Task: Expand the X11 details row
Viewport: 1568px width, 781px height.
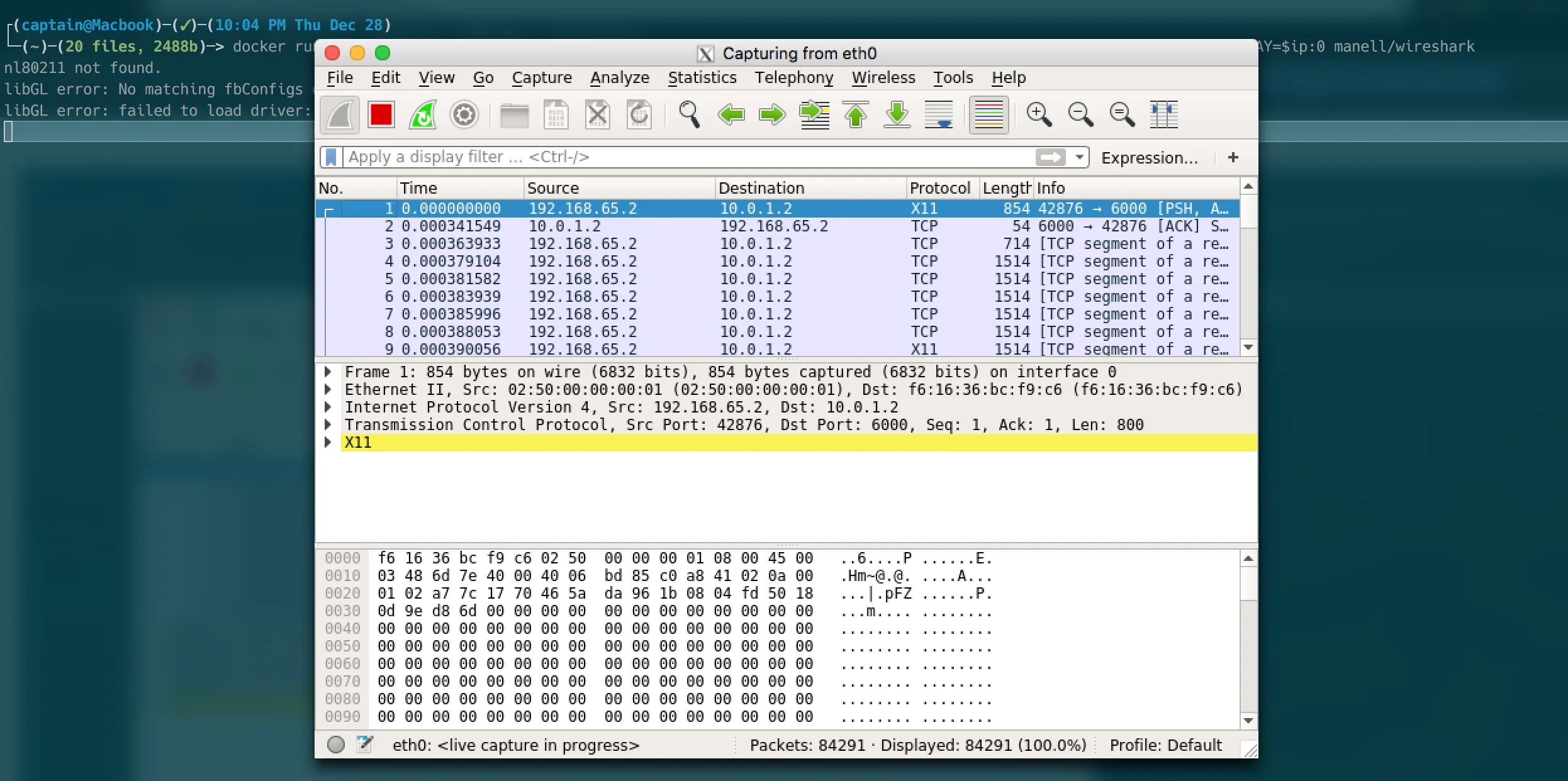Action: [328, 443]
